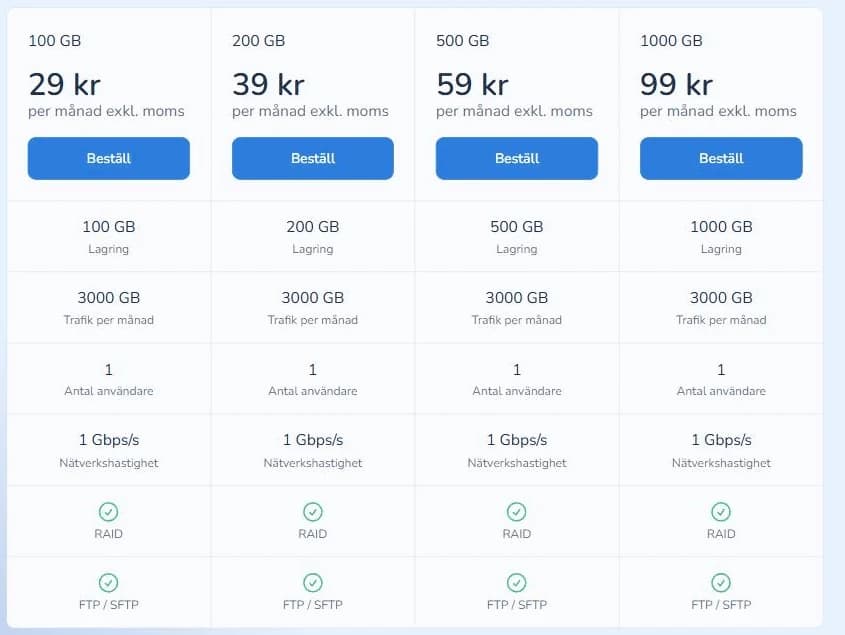Click '1 Gbps/s' value in the 1000 GB column
Screen dimensions: 845x635
tap(721, 440)
